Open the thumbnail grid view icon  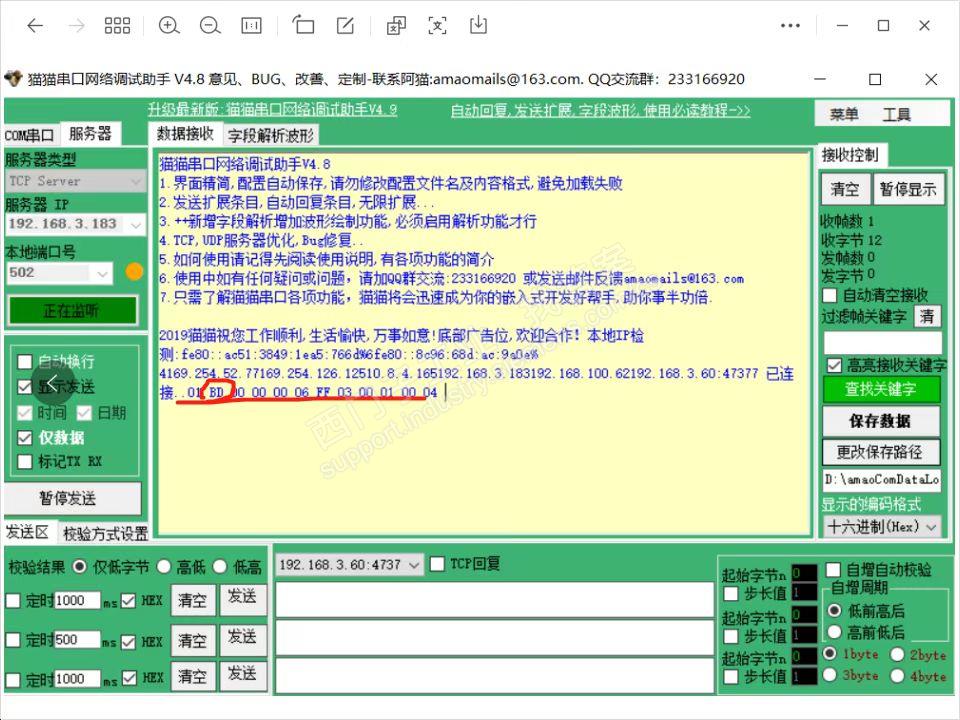[x=117, y=26]
